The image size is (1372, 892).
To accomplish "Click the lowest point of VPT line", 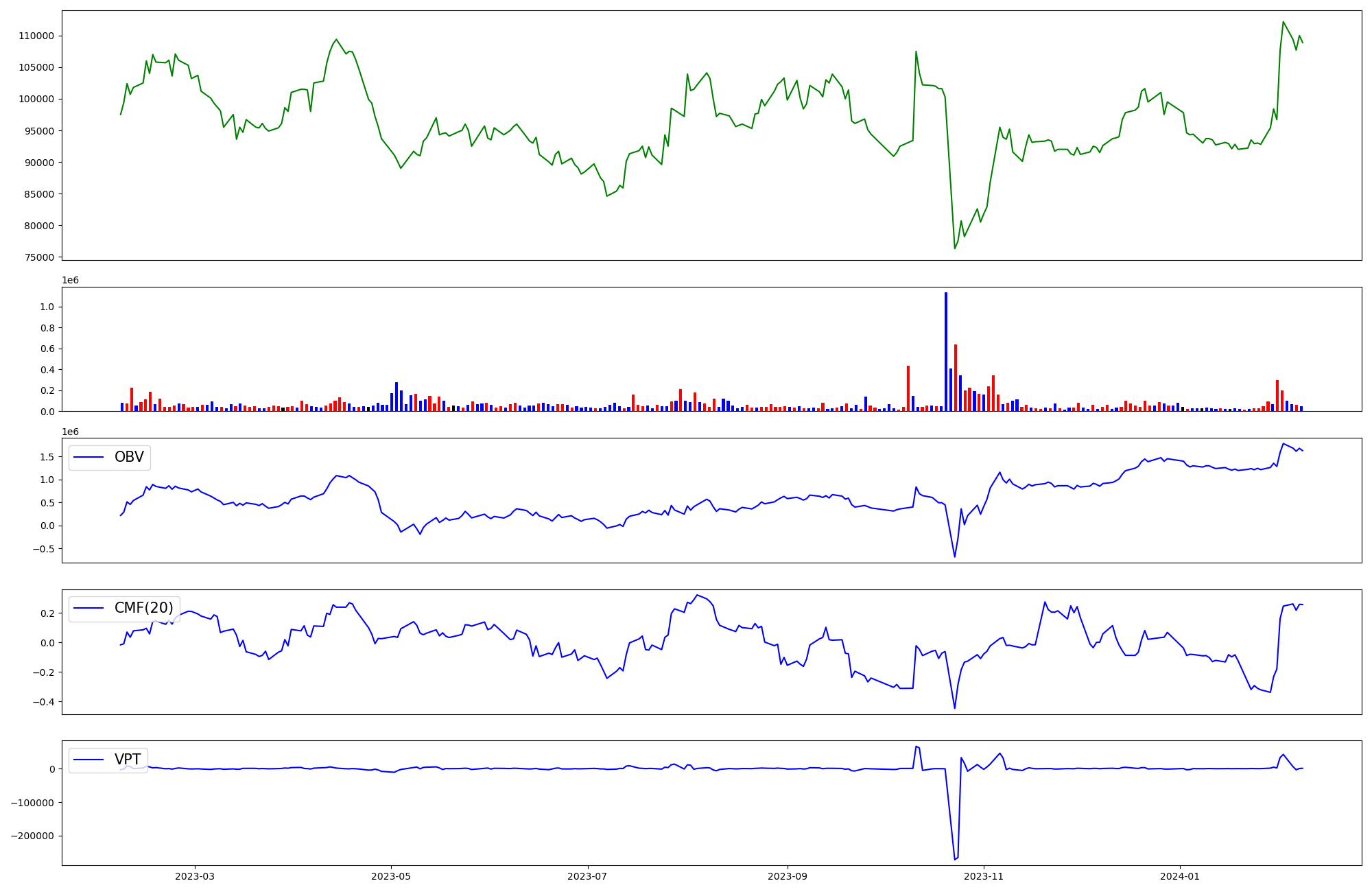I will [x=954, y=859].
